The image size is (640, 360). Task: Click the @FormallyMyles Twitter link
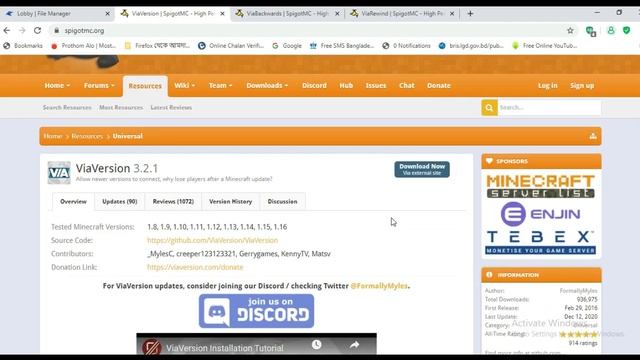point(379,286)
